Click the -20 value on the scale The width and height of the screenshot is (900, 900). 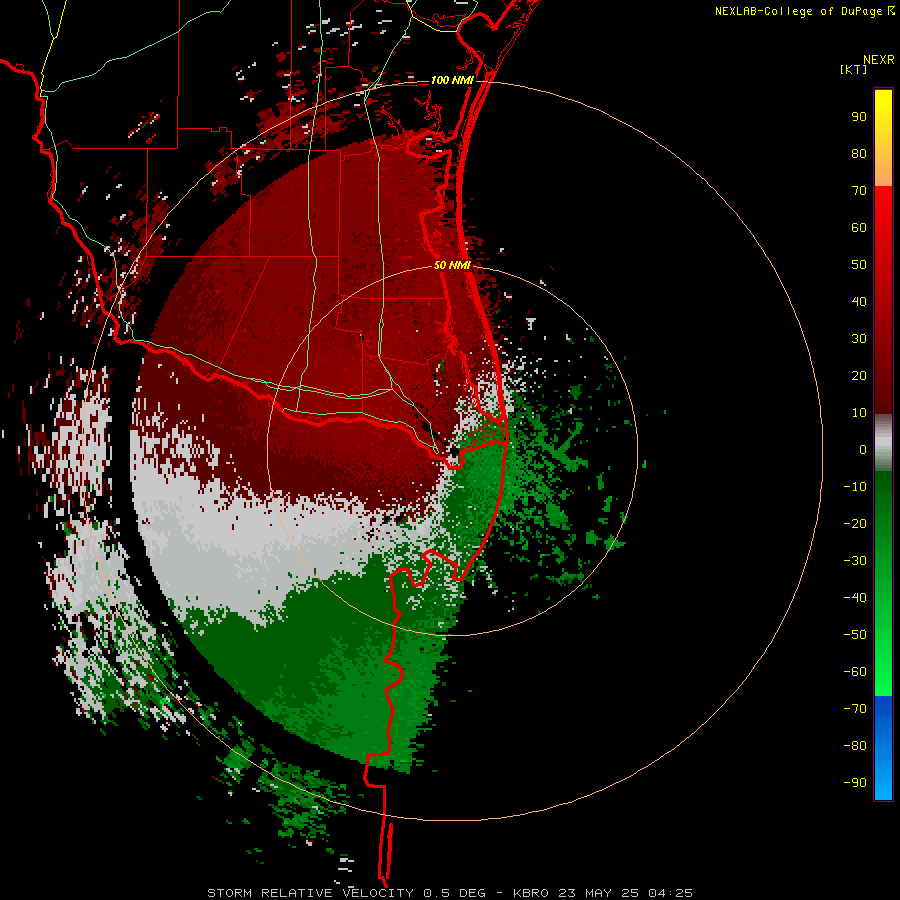pyautogui.click(x=855, y=524)
